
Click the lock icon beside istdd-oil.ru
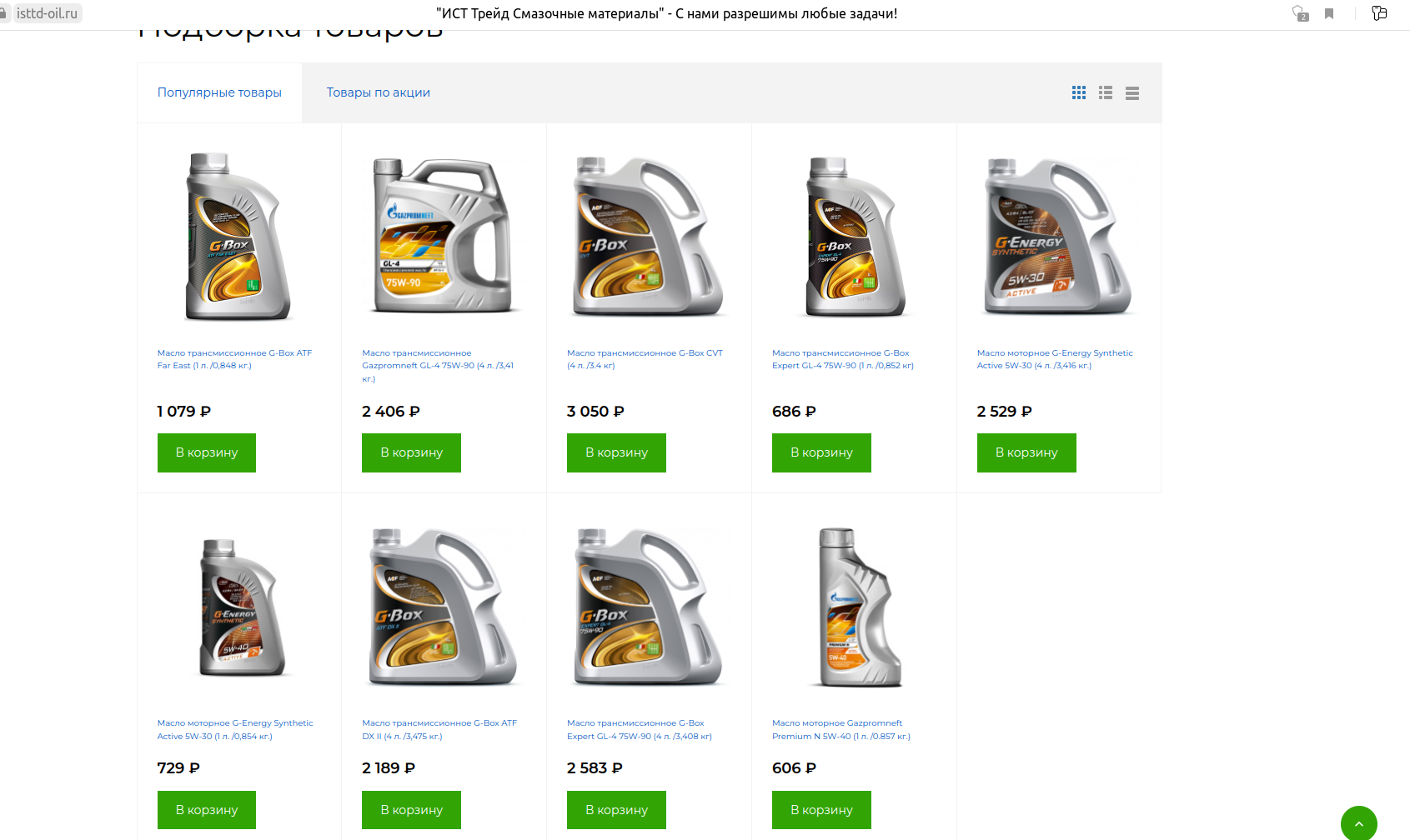coord(3,13)
